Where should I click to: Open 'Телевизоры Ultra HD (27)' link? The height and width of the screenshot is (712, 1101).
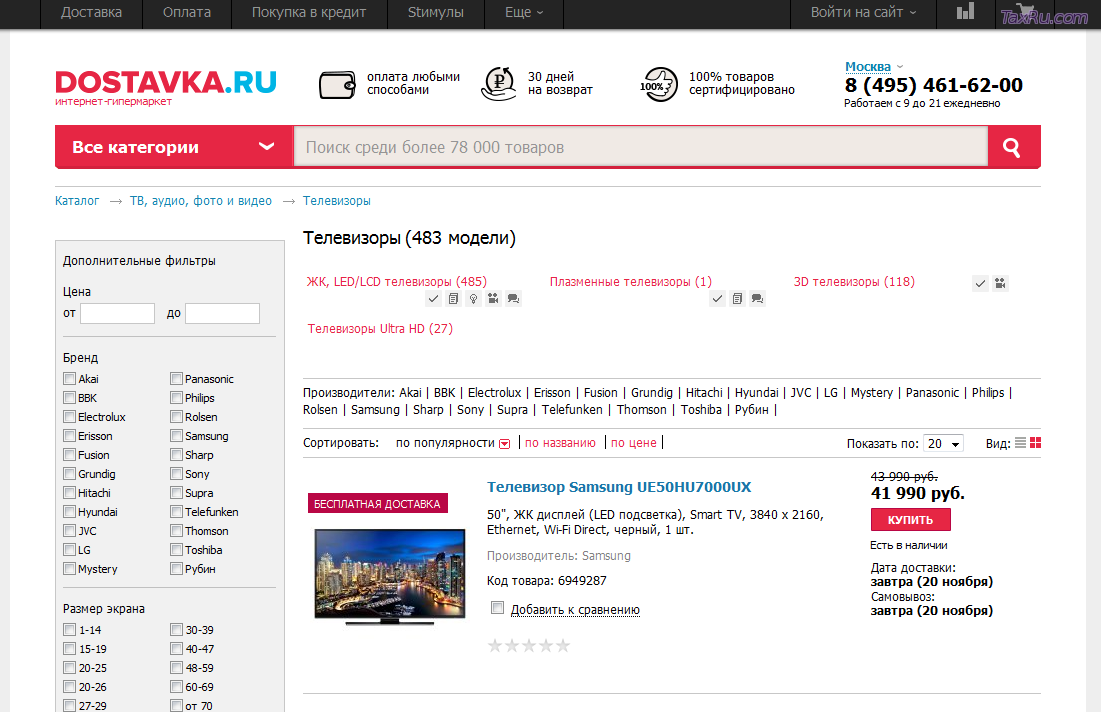pyautogui.click(x=380, y=328)
